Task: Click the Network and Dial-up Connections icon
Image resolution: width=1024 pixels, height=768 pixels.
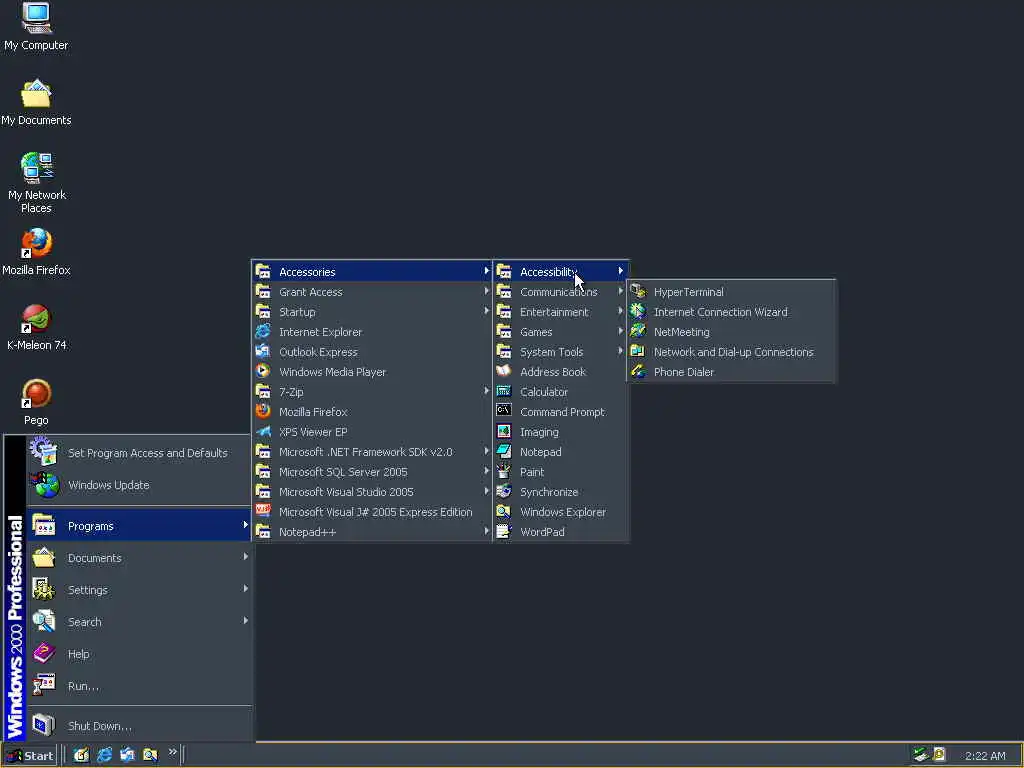Action: 638,351
